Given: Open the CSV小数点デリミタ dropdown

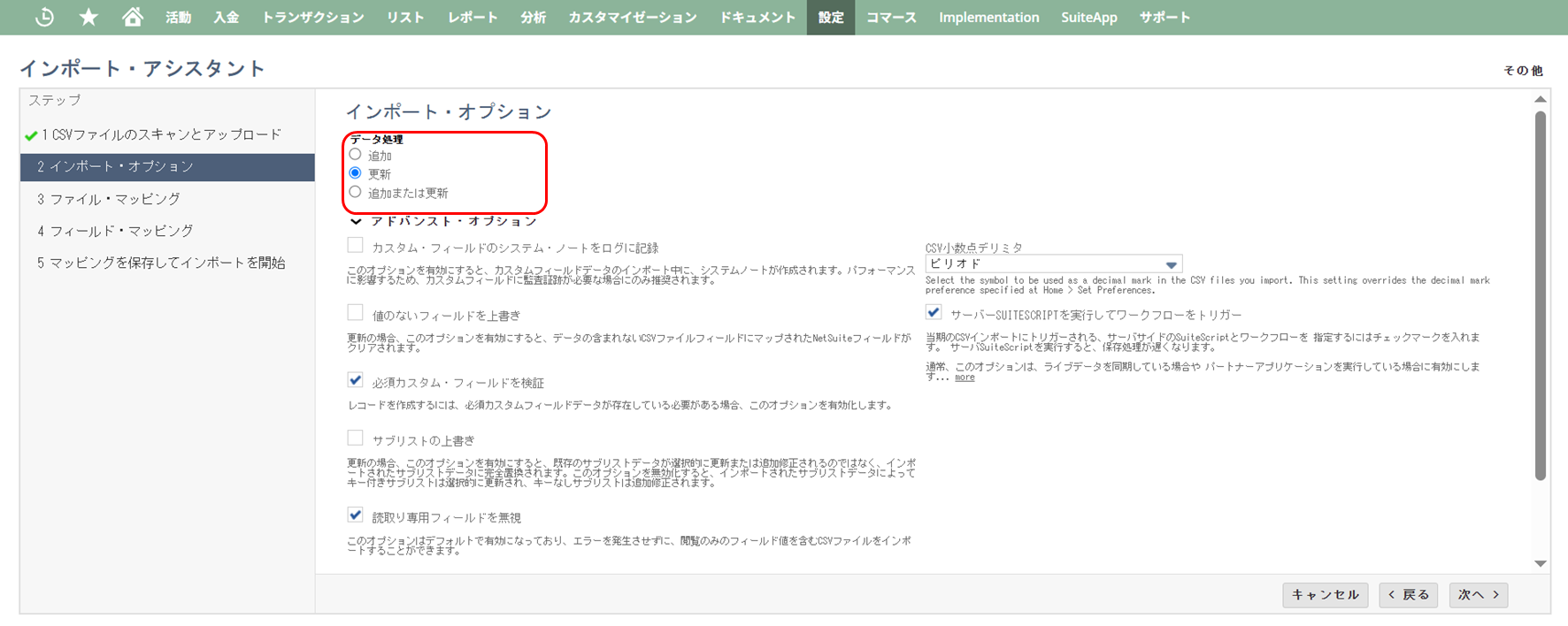Looking at the screenshot, I should point(1054,264).
